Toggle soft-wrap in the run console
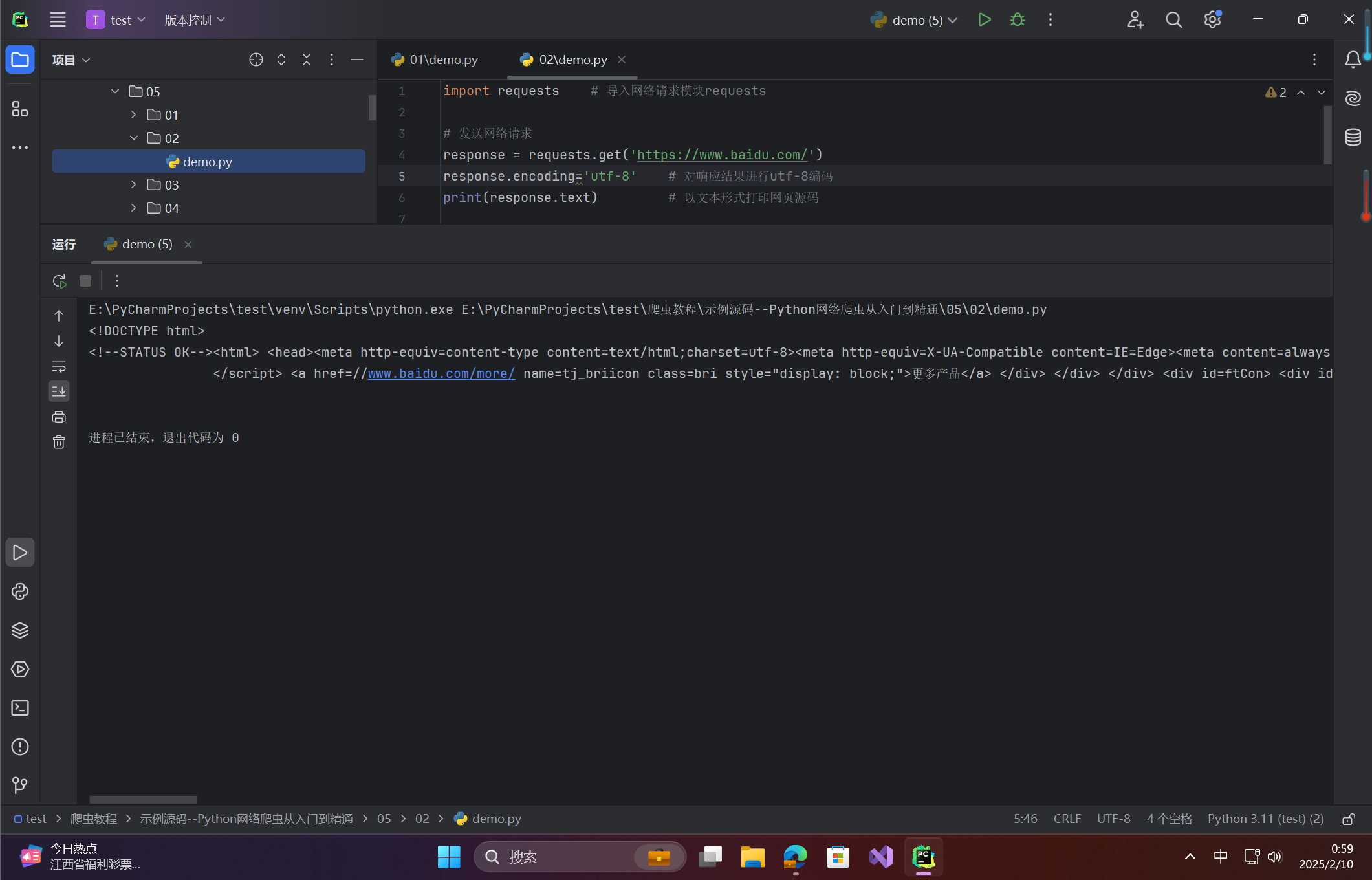This screenshot has width=1372, height=880. pos(59,367)
